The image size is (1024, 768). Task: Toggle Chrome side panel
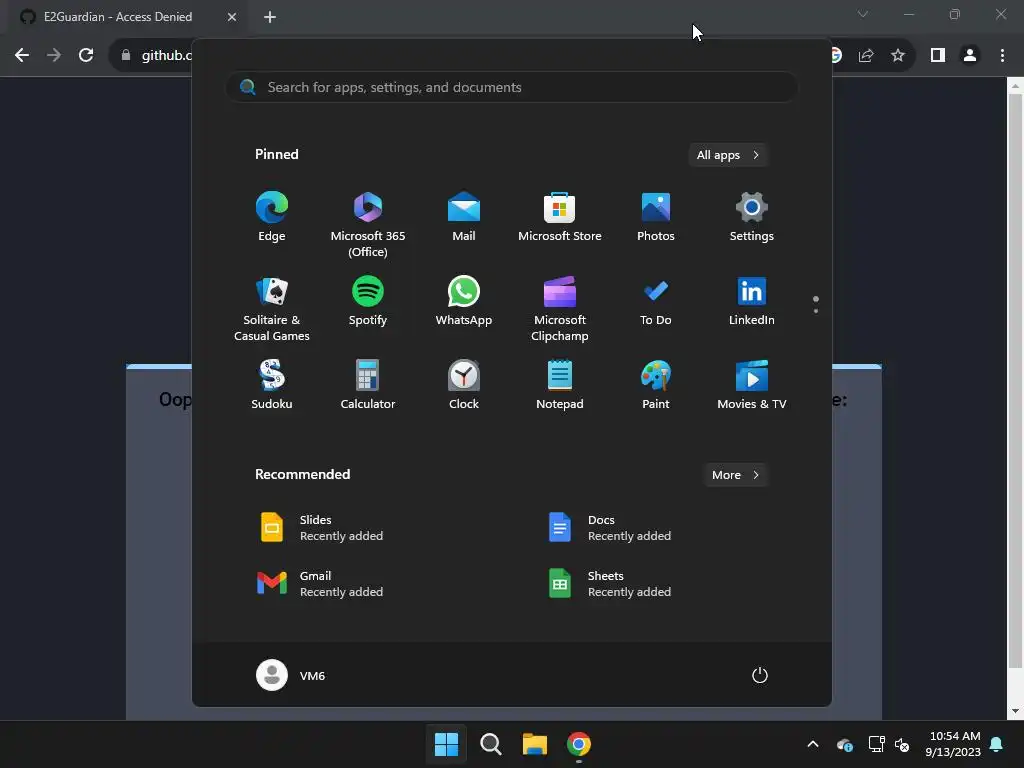[x=938, y=56]
